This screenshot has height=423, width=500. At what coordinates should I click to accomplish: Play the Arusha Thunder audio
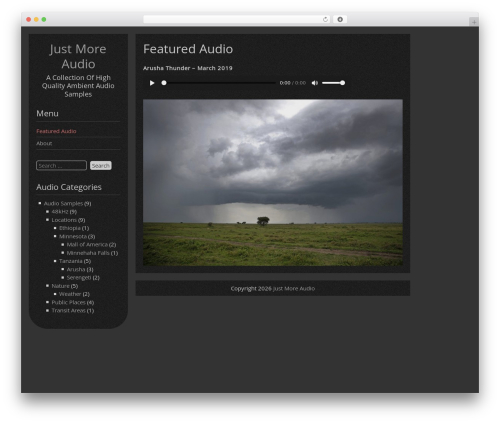pos(152,83)
